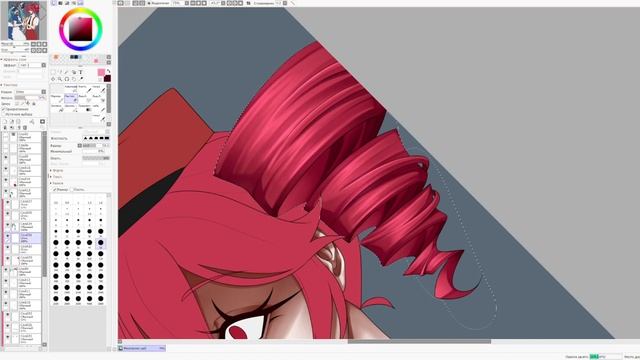Switch to the open document tab

142,348
